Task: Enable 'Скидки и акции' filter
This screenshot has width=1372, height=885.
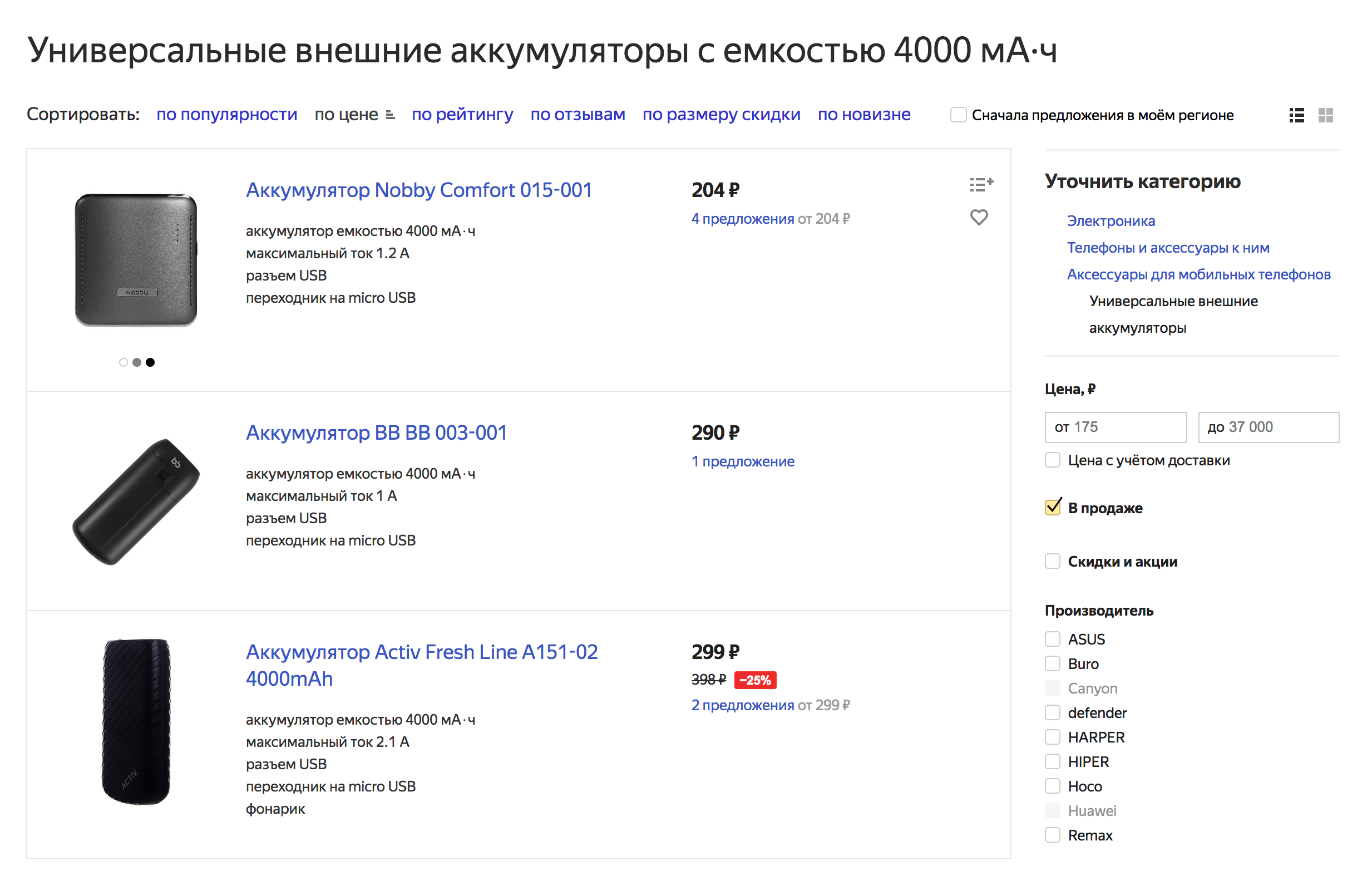Action: pyautogui.click(x=1052, y=561)
